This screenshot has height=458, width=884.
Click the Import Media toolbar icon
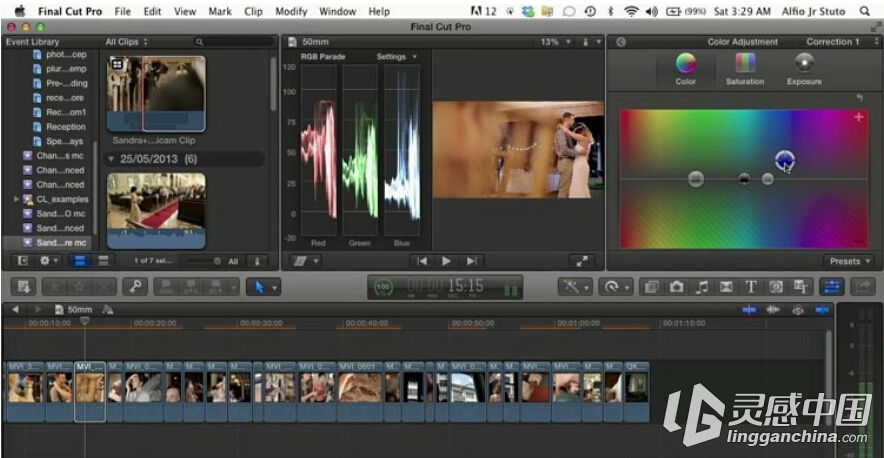[x=24, y=287]
